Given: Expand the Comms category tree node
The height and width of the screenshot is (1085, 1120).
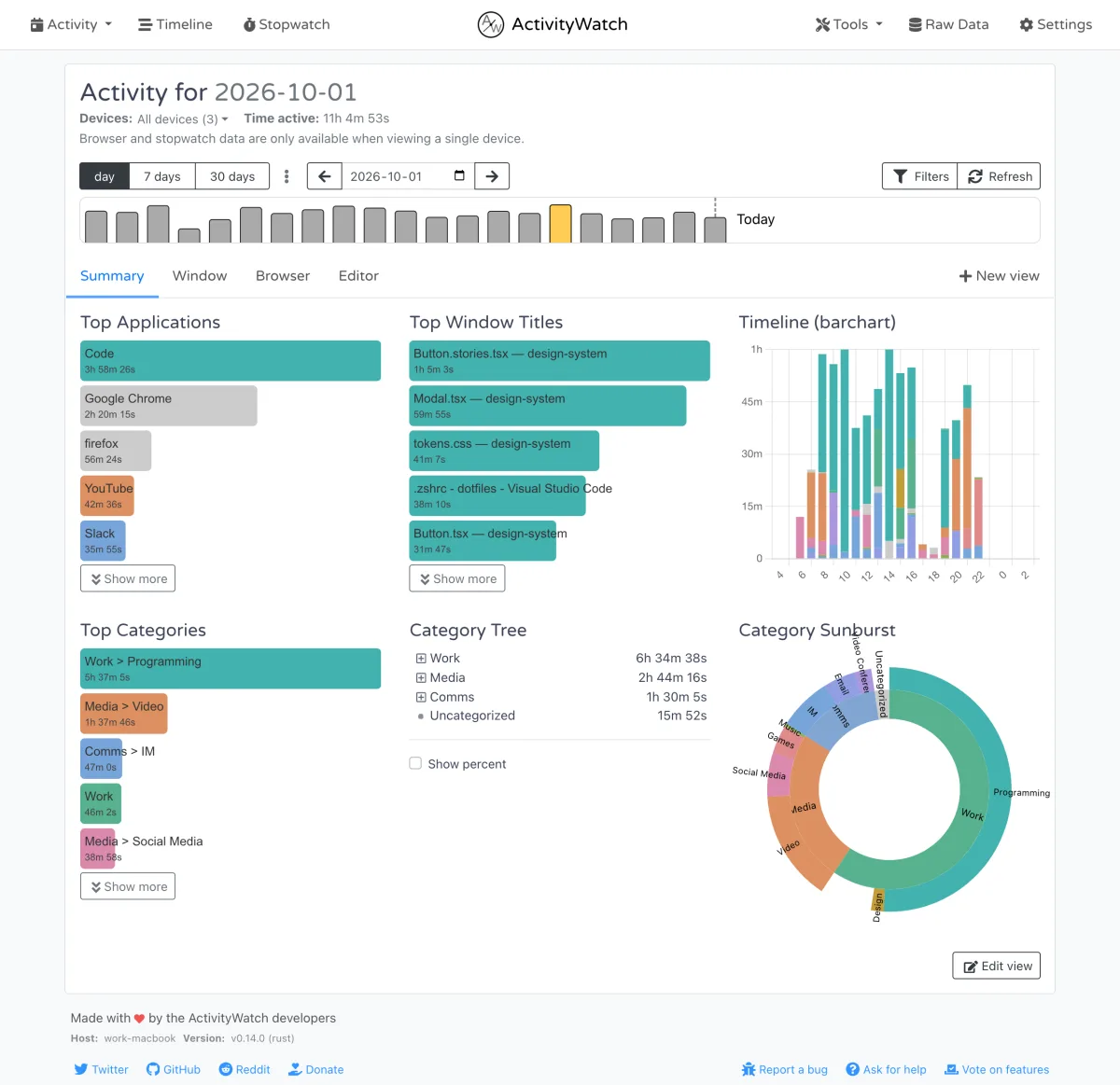Looking at the screenshot, I should tap(421, 697).
